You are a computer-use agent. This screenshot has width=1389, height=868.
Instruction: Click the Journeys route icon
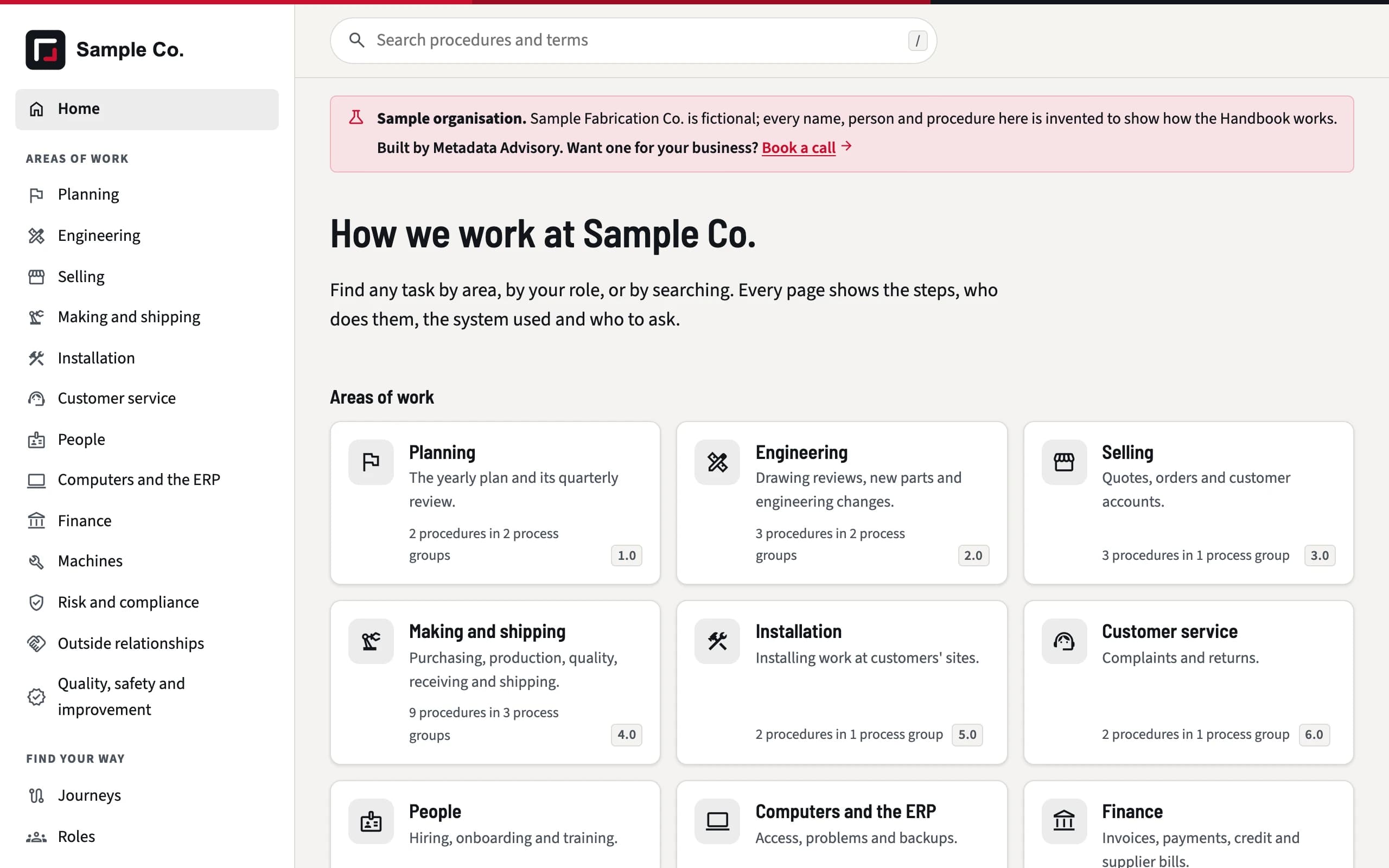tap(36, 796)
